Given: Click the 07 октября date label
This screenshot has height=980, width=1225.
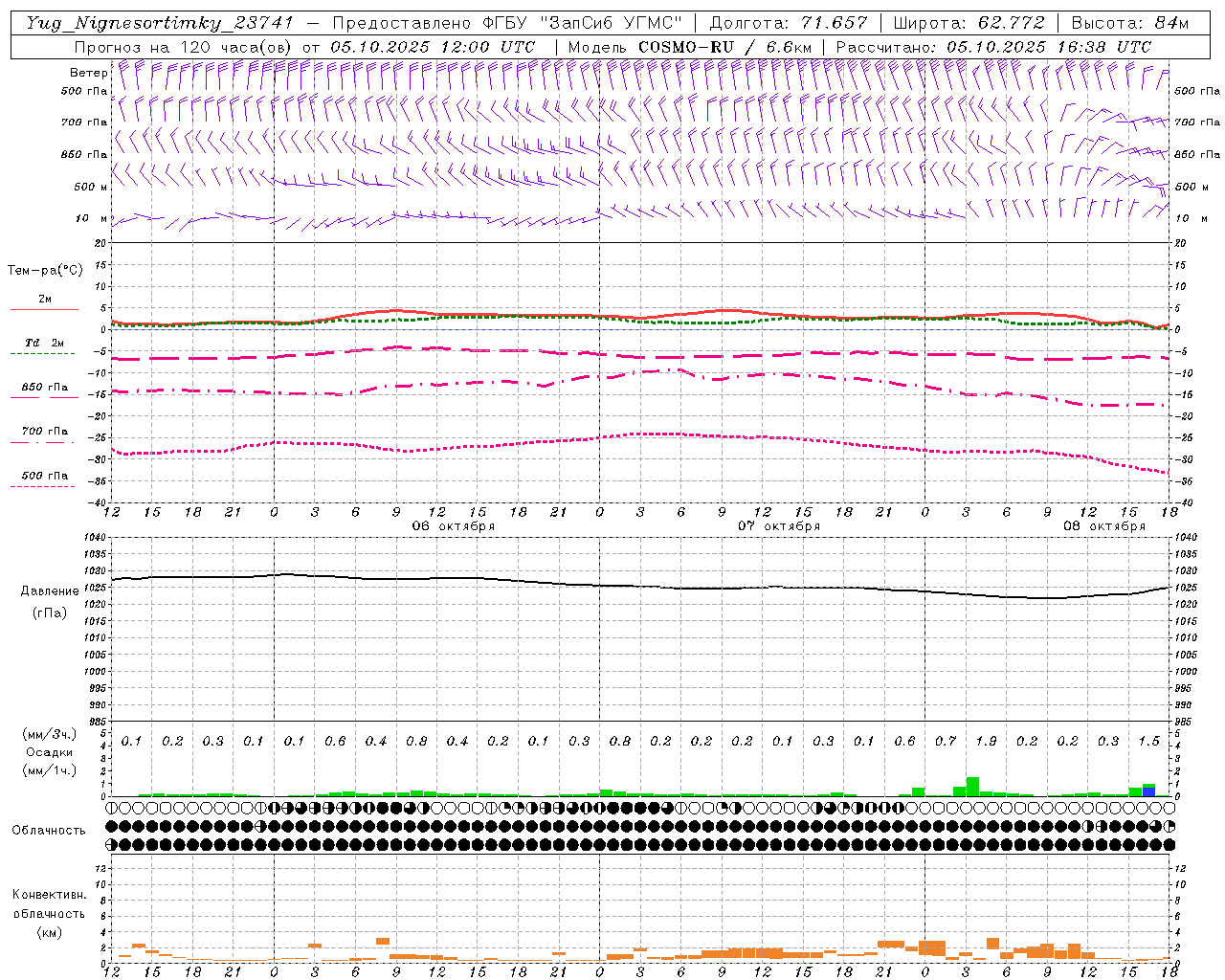Looking at the screenshot, I should point(779,526).
